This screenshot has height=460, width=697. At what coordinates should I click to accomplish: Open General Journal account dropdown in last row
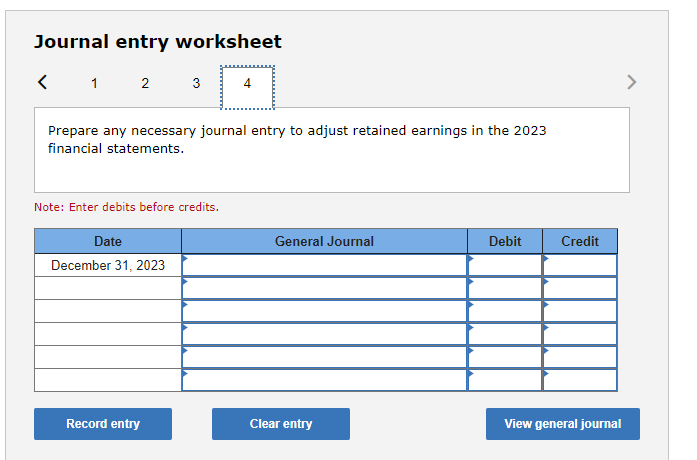click(324, 380)
